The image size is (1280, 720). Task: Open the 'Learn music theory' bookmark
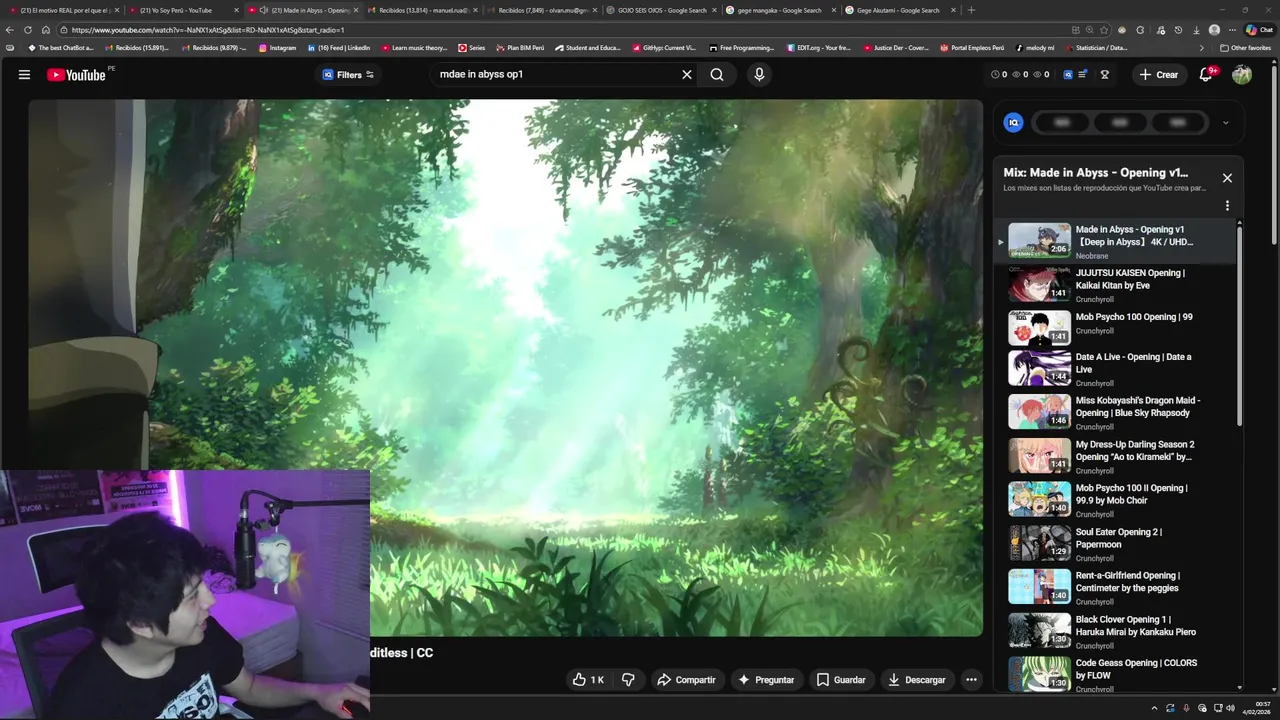tap(414, 48)
